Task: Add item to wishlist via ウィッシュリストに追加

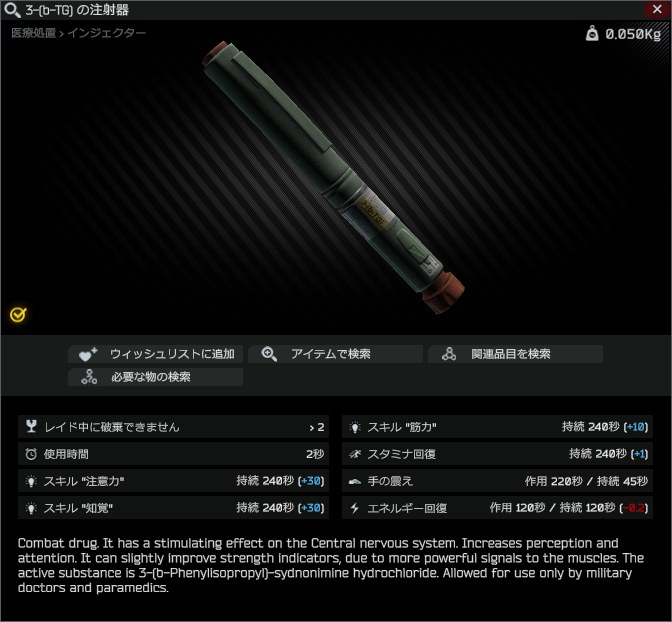Action: (x=156, y=354)
